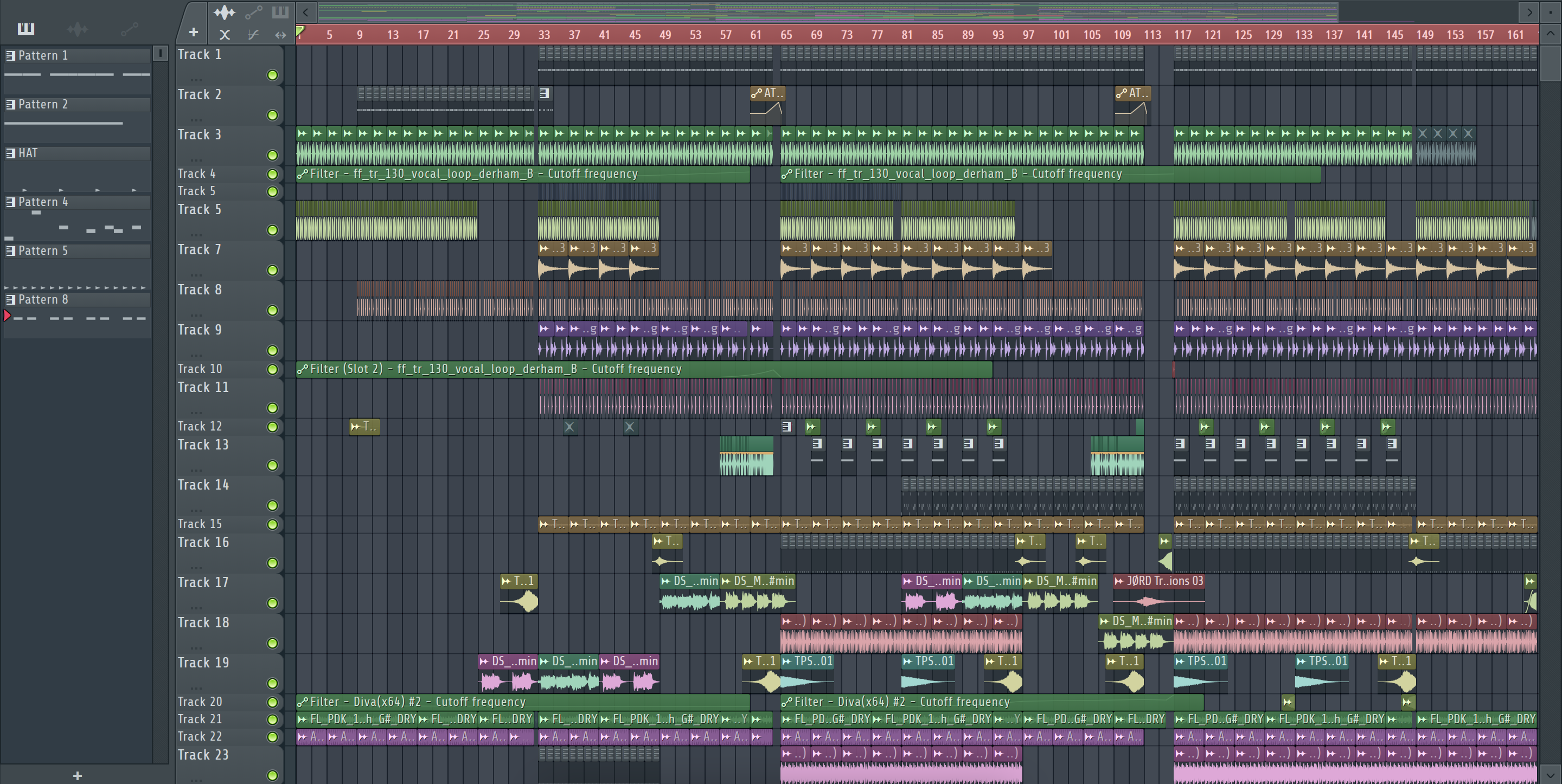Click the picker panel scrollbar handle
This screenshot has width=1562, height=784.
(160, 53)
